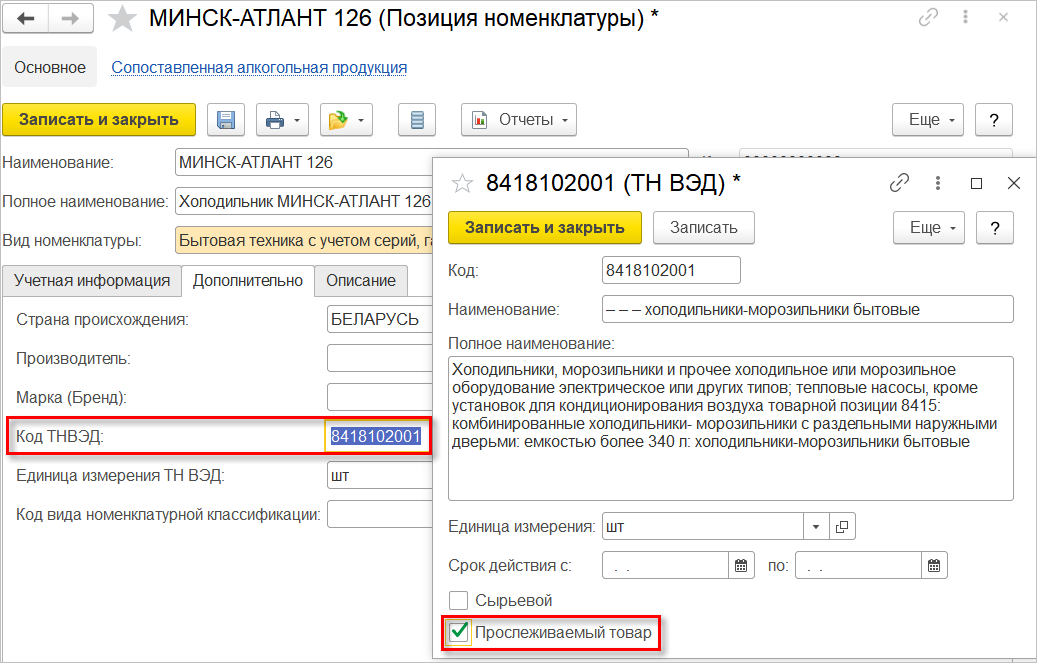
Task: Add ТН ВЭД dialog to favorites star
Action: point(462,183)
